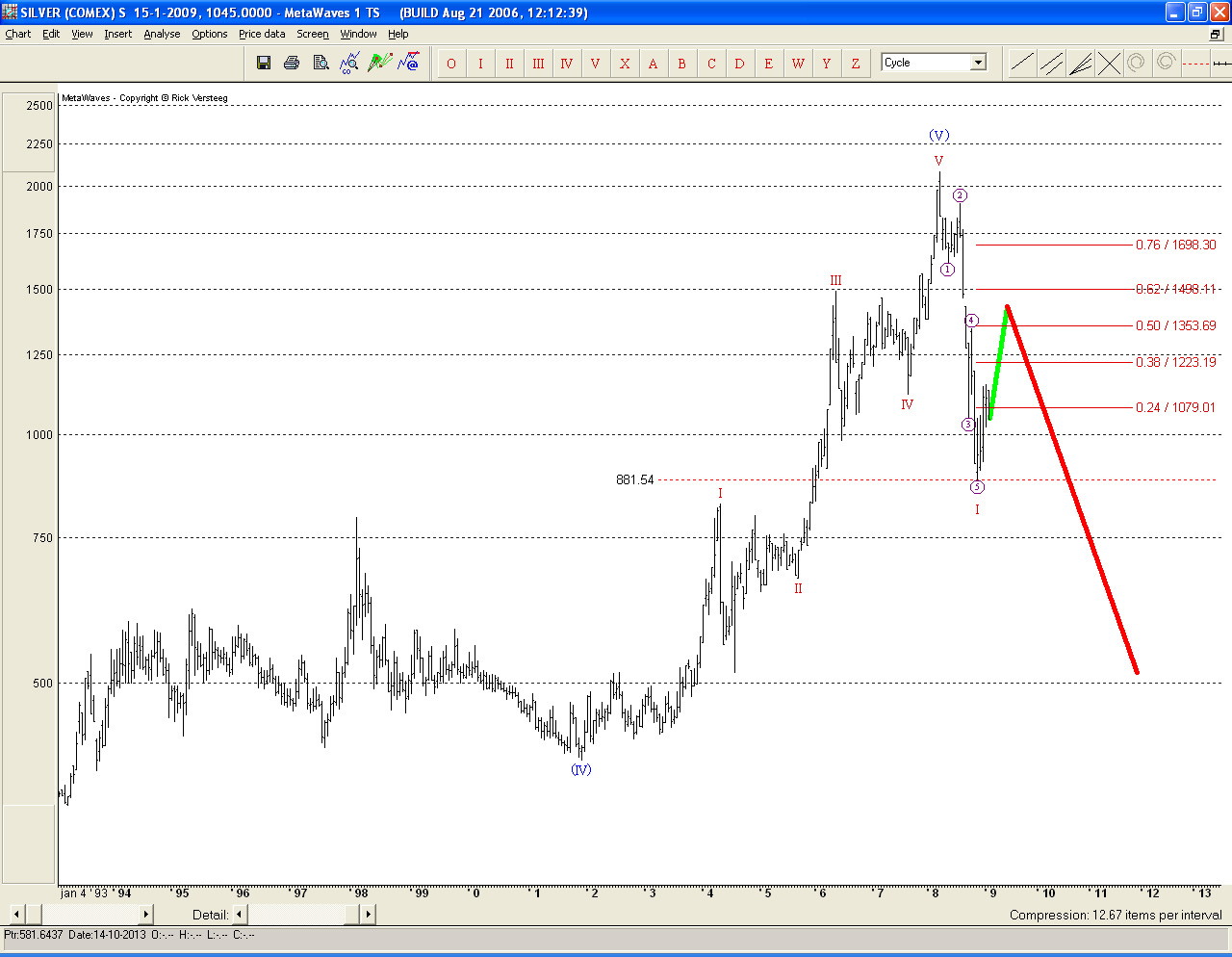Open the Price data menu
1232x957 pixels.
pos(262,34)
